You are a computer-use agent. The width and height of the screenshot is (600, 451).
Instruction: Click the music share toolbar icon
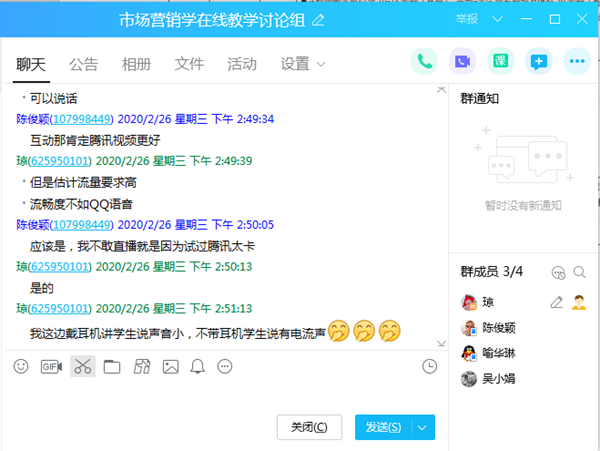point(142,366)
